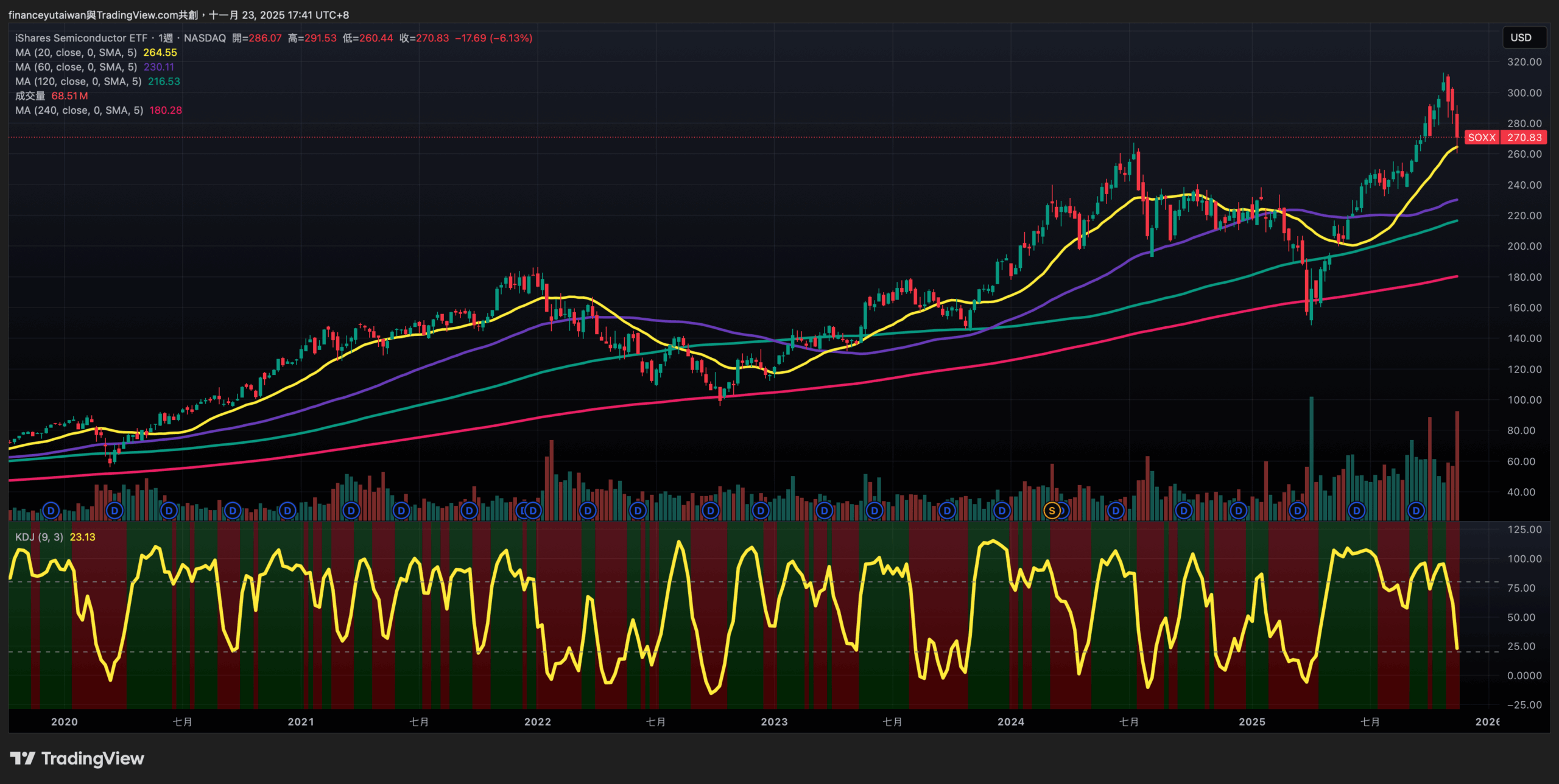The image size is (1559, 784).
Task: Click the second-to-last dividend D marker
Action: point(1356,511)
